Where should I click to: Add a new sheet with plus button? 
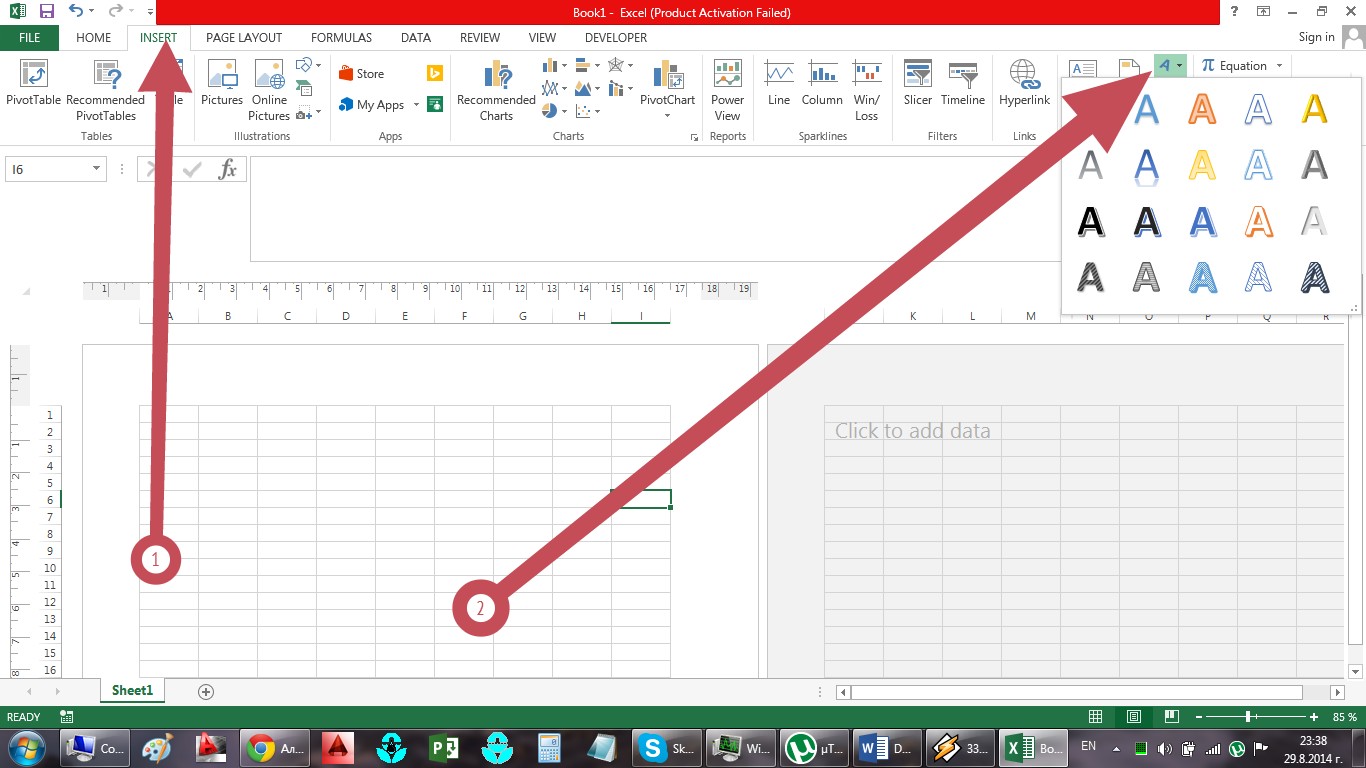(206, 692)
